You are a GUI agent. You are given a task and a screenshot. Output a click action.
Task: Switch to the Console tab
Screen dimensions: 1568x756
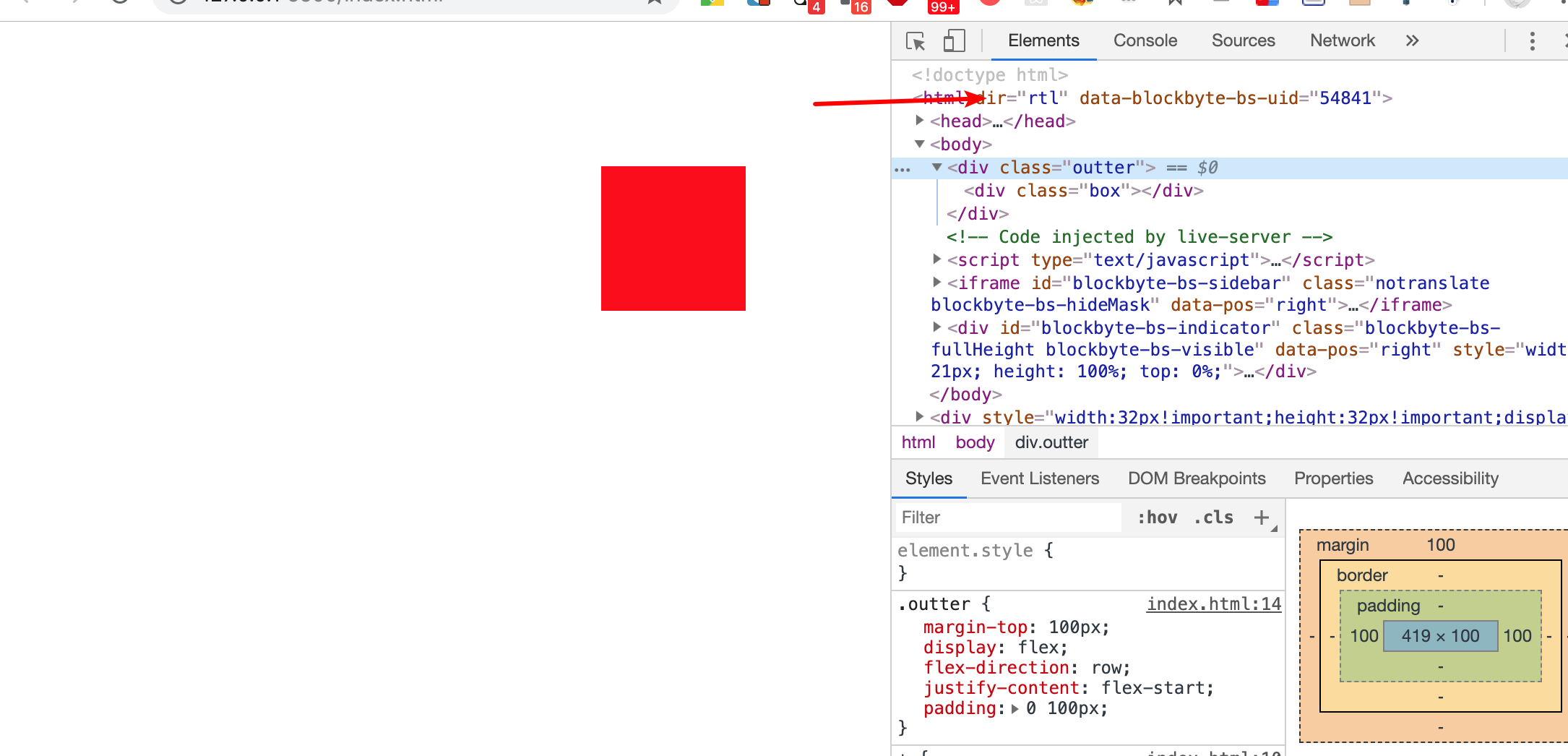click(1145, 40)
